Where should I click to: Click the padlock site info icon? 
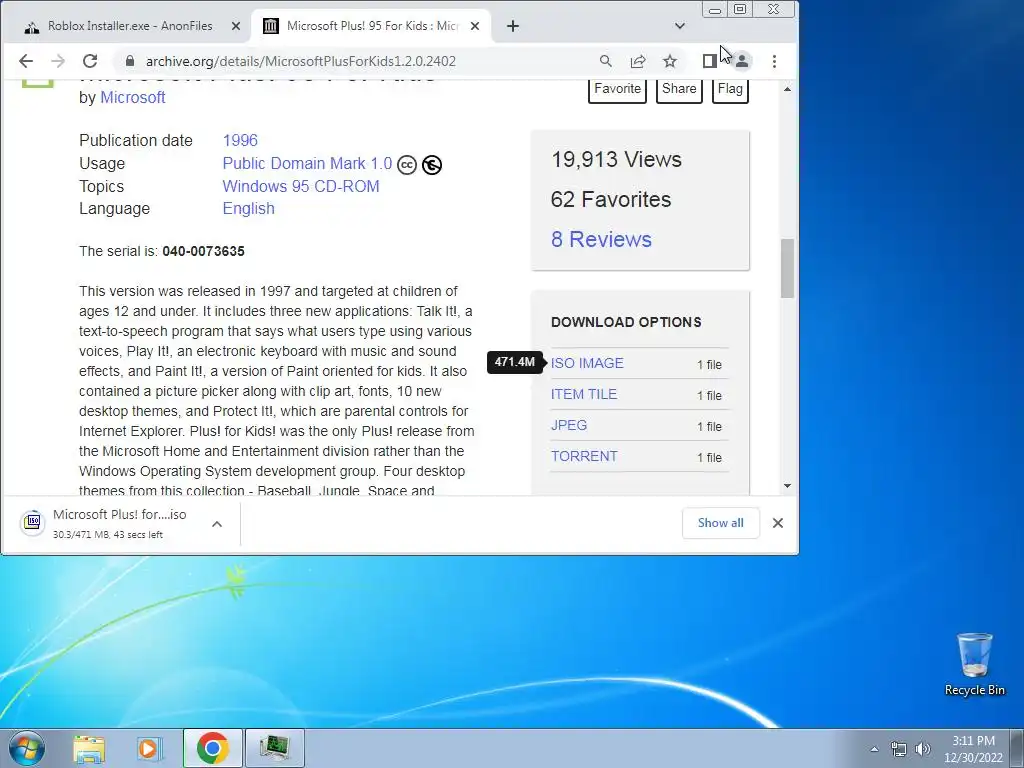[x=129, y=61]
